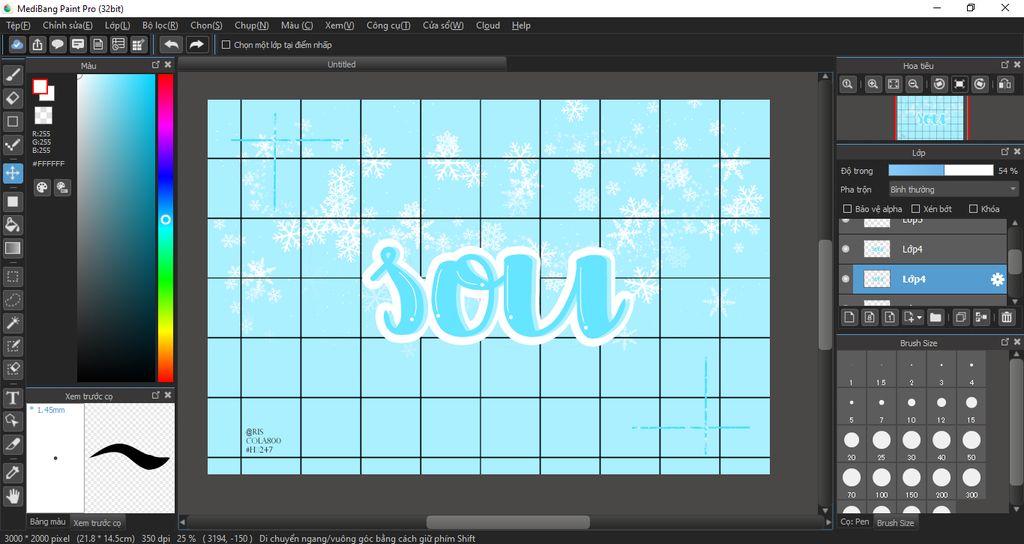Click the cloud save toolbar icon
Image resolution: width=1024 pixels, height=544 pixels.
17,44
